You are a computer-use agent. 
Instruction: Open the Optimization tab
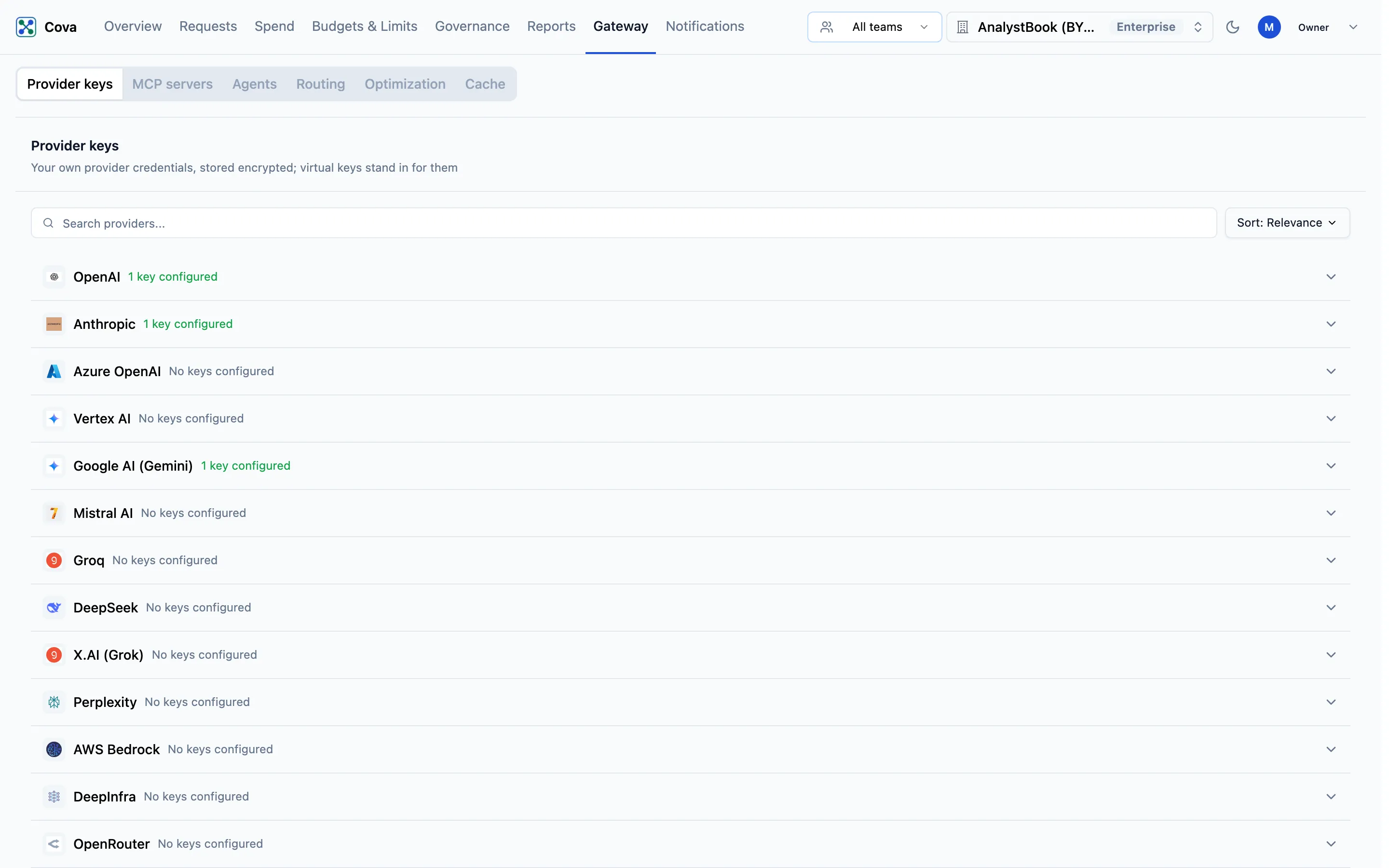click(x=405, y=84)
